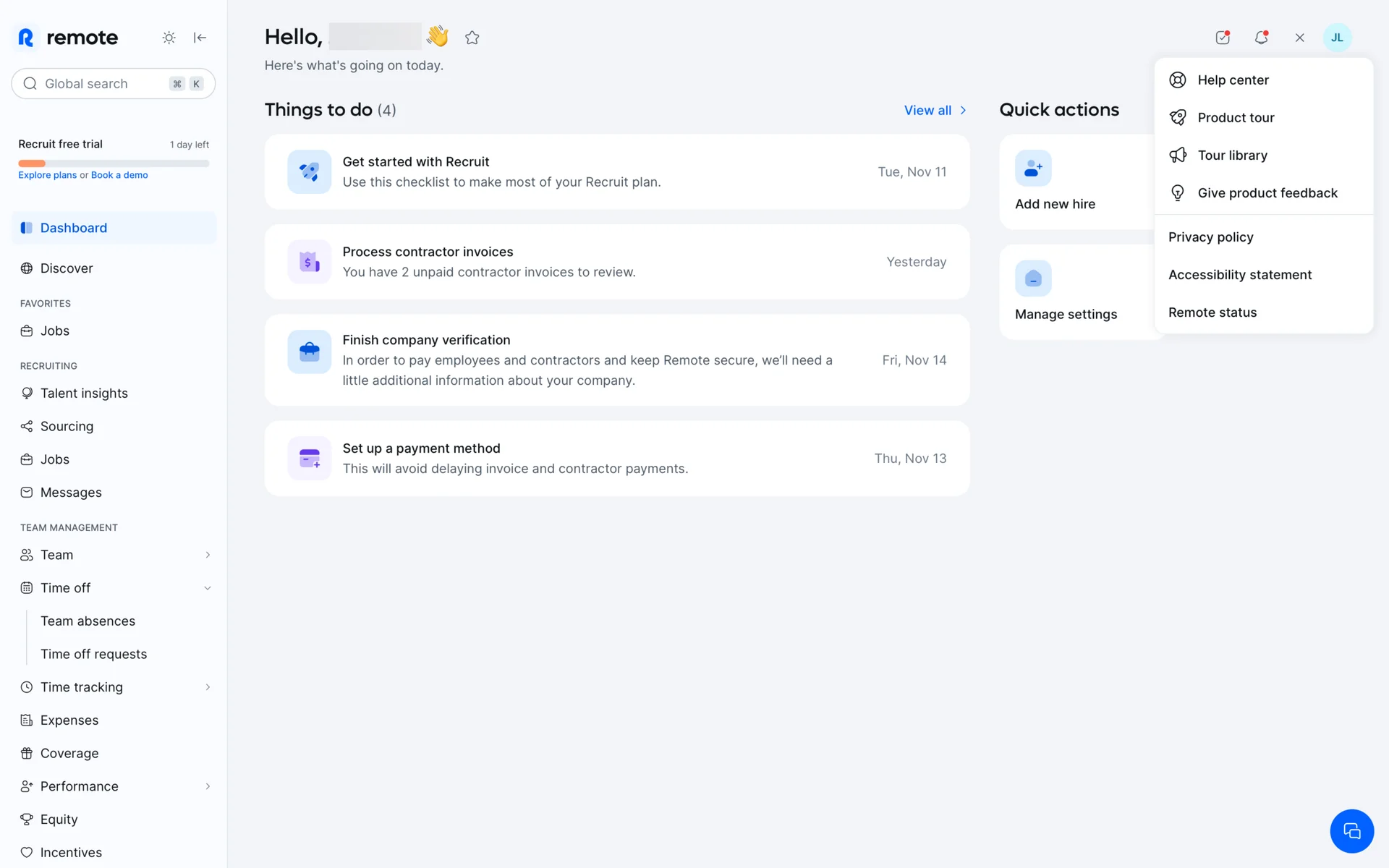Expand the Team submenu chevron
The image size is (1389, 868).
[x=208, y=555]
